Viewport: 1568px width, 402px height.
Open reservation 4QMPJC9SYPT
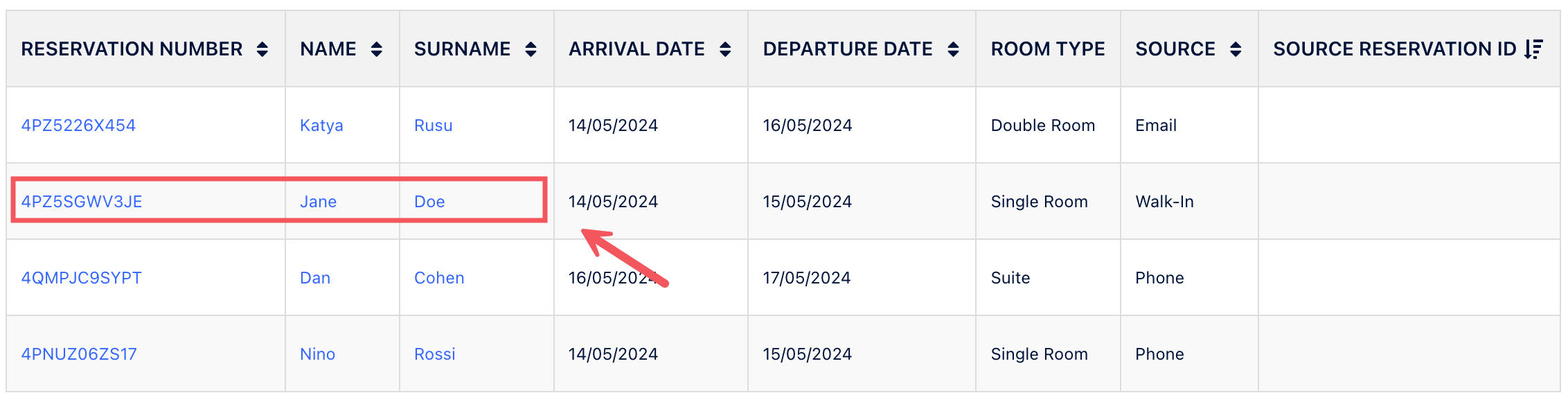pyautogui.click(x=81, y=278)
